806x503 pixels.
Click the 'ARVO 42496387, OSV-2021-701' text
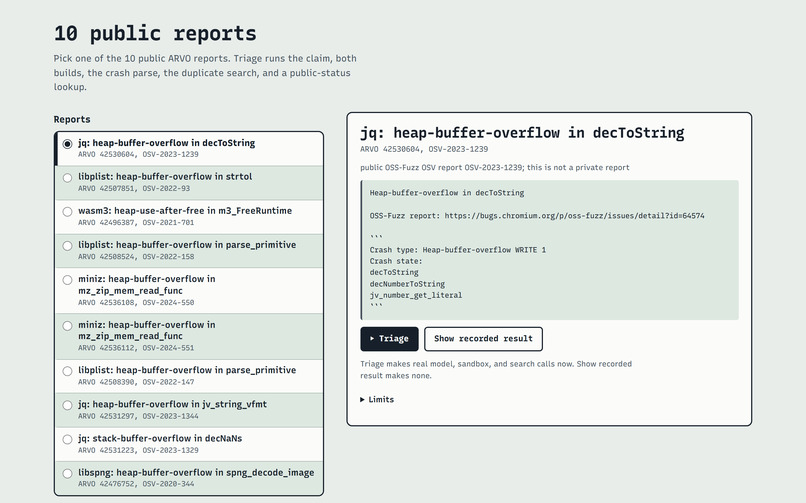[136, 222]
